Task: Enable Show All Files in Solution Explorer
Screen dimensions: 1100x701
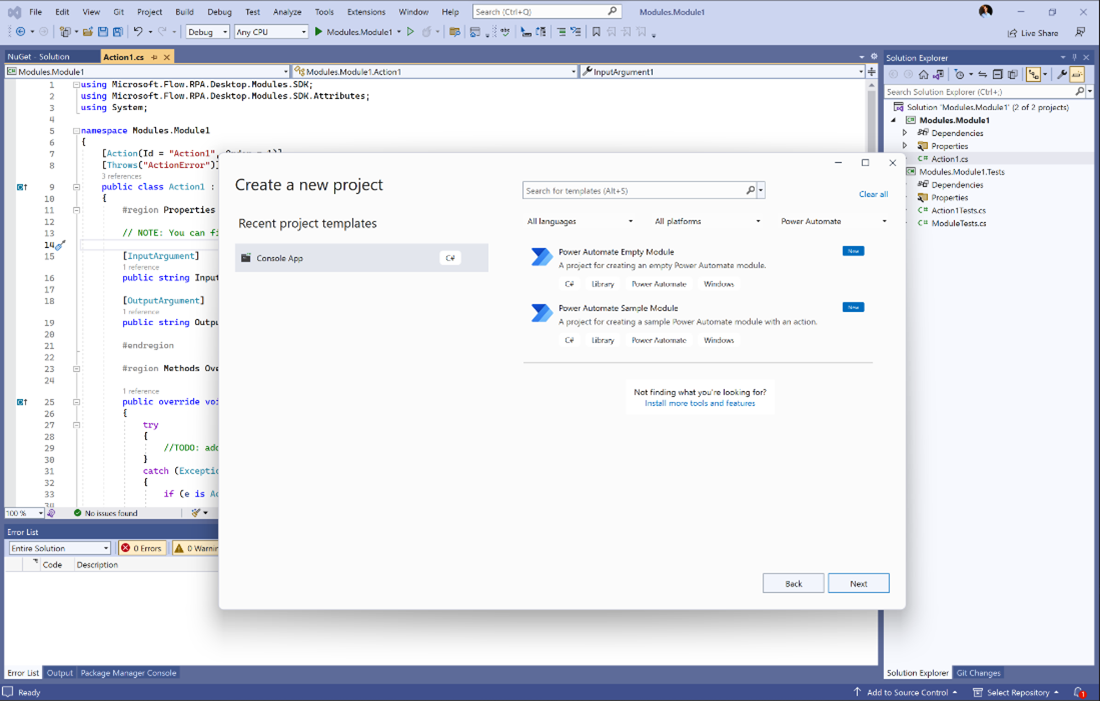Action: [x=1012, y=74]
